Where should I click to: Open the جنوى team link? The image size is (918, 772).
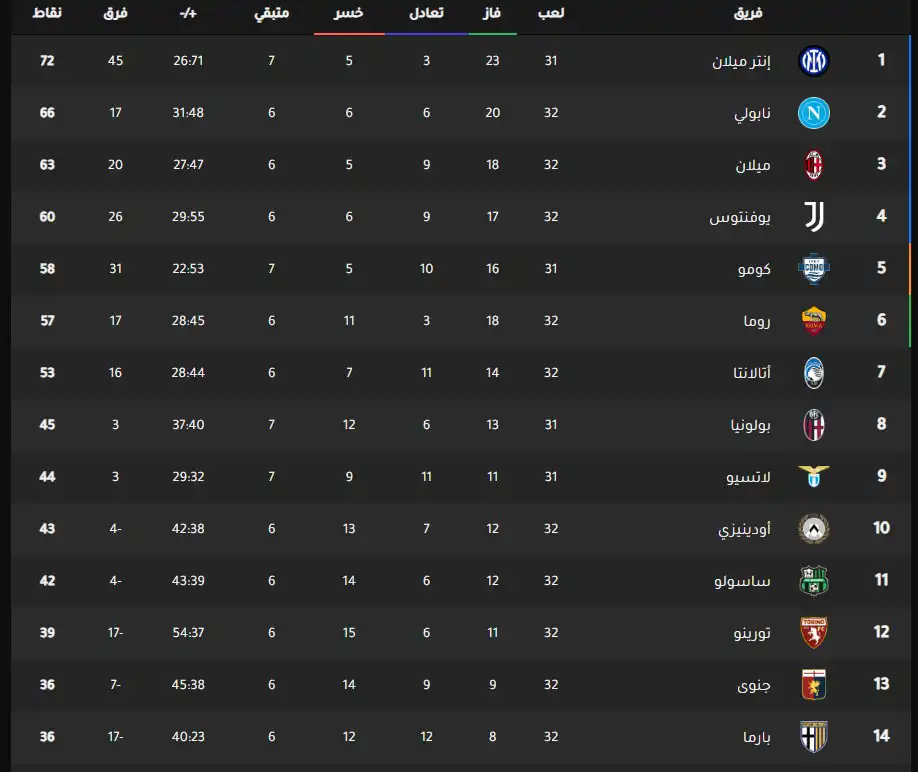click(757, 685)
